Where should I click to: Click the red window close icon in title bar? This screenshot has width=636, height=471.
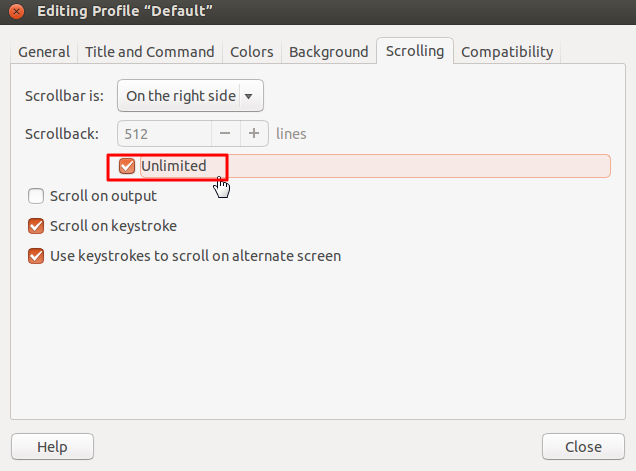(16, 14)
